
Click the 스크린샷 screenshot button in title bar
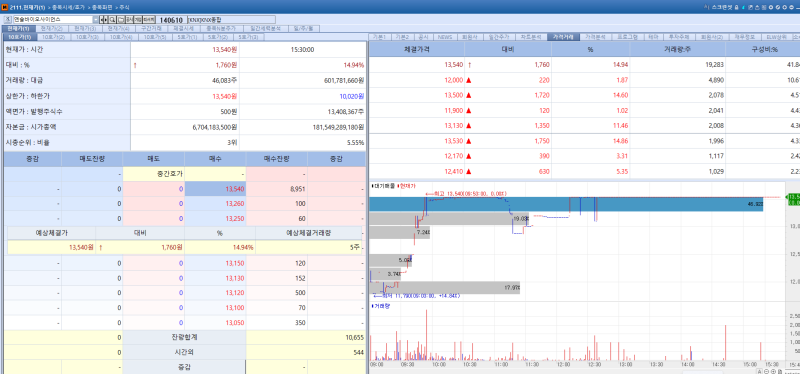click(722, 7)
